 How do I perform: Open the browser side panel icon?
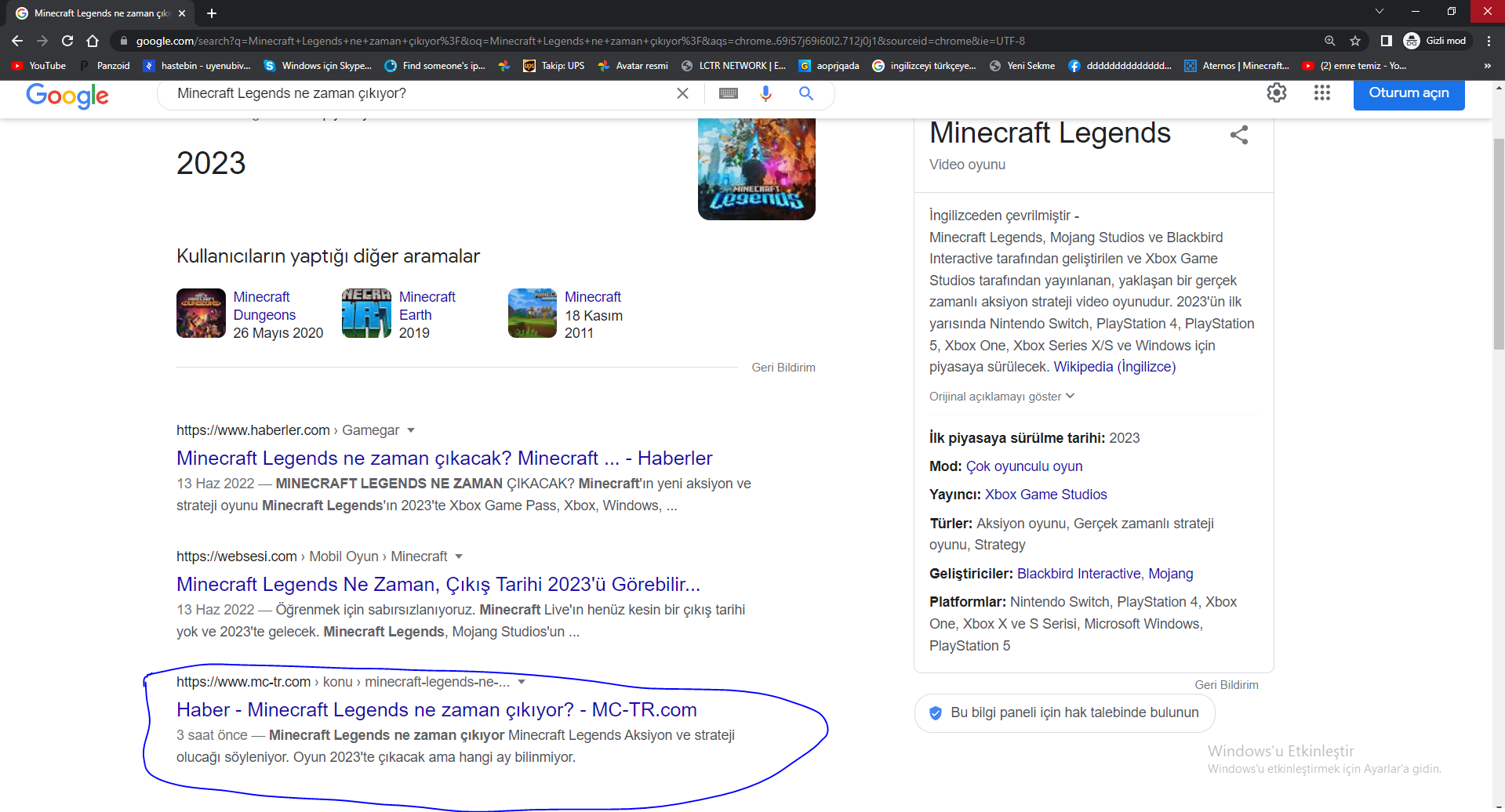pyautogui.click(x=1387, y=41)
